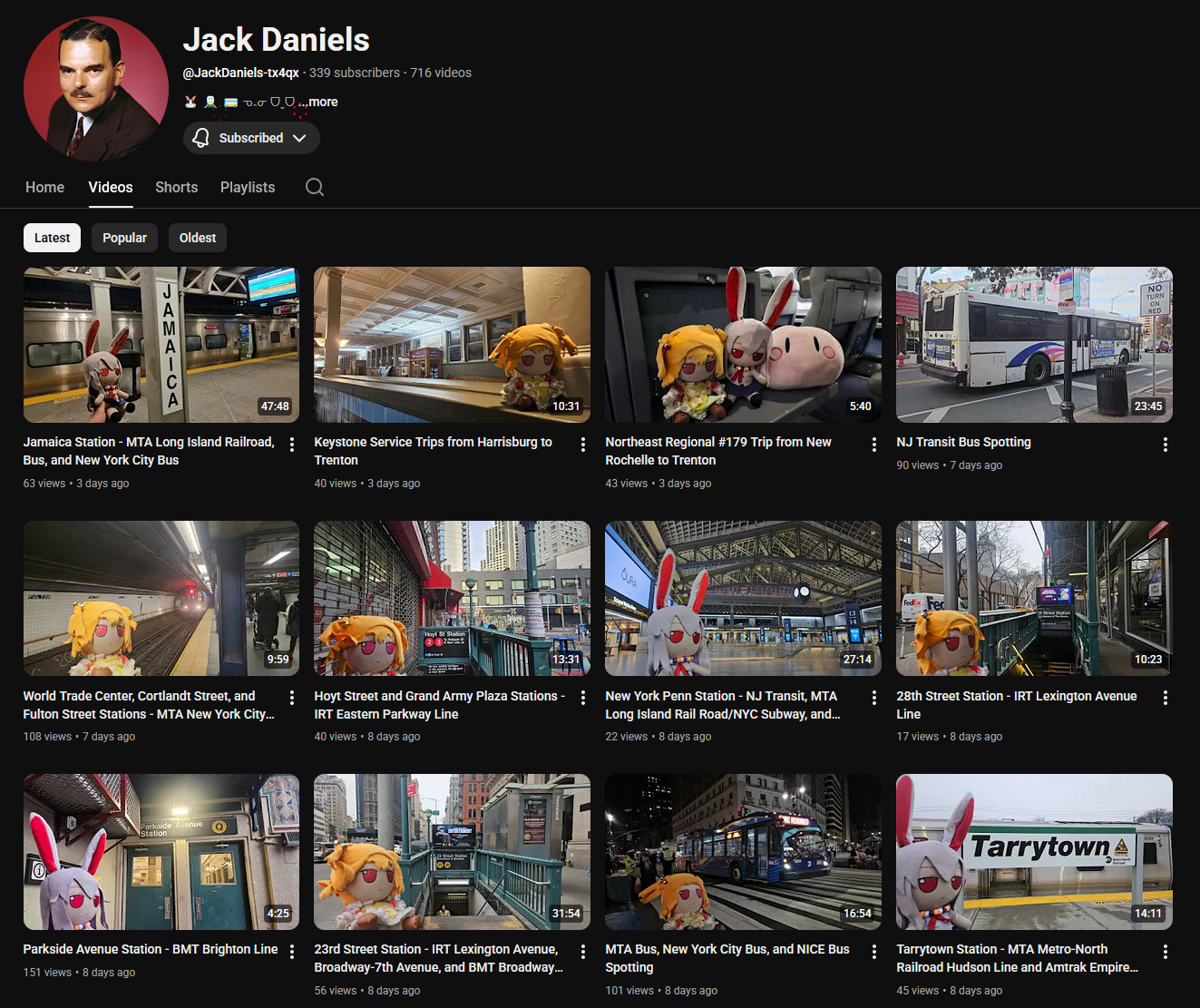Open the Hoyt Street and Grand Army Plaza title link
Image resolution: width=1200 pixels, height=1008 pixels.
[x=439, y=705]
